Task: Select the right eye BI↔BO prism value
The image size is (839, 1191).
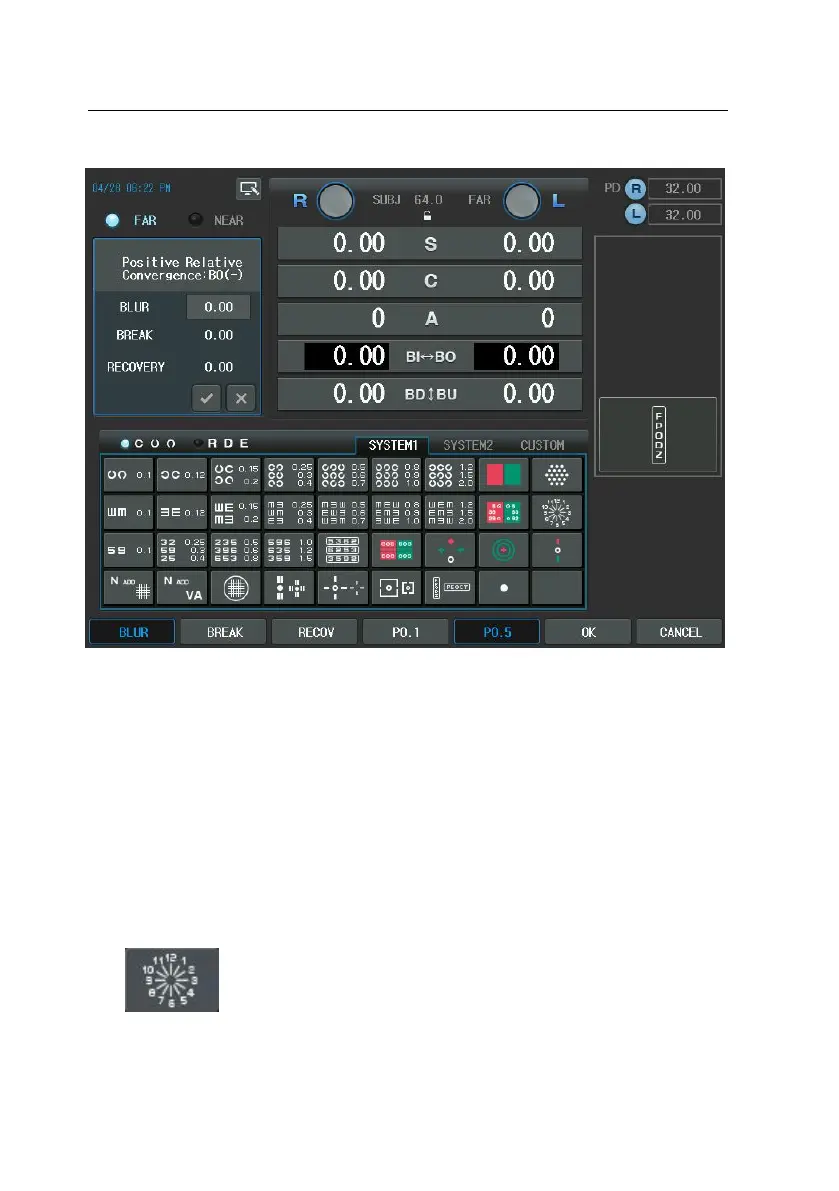Action: tap(349, 356)
